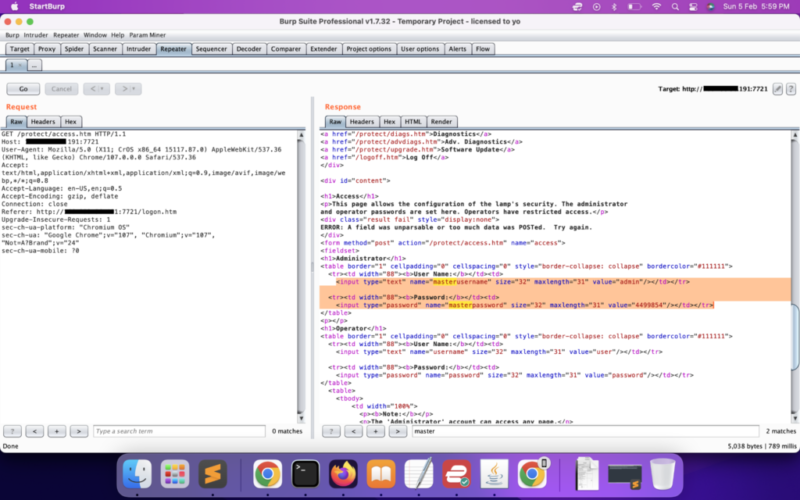The width and height of the screenshot is (800, 500).
Task: Open Firefox from the dock
Action: pos(343,474)
